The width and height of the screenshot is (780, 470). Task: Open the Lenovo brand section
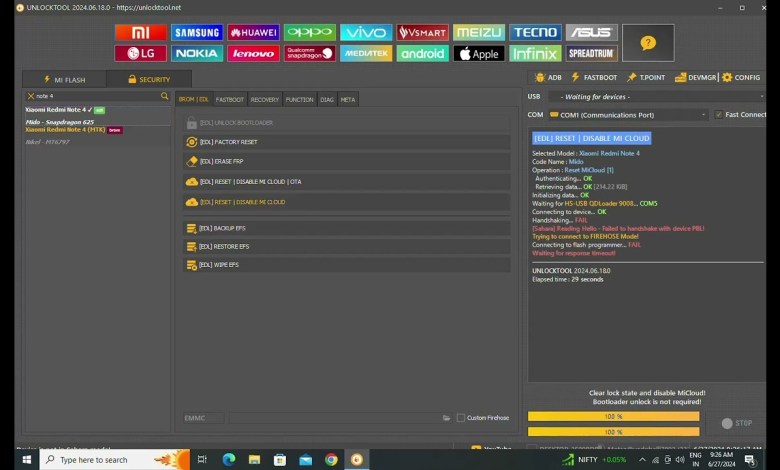[x=253, y=53]
